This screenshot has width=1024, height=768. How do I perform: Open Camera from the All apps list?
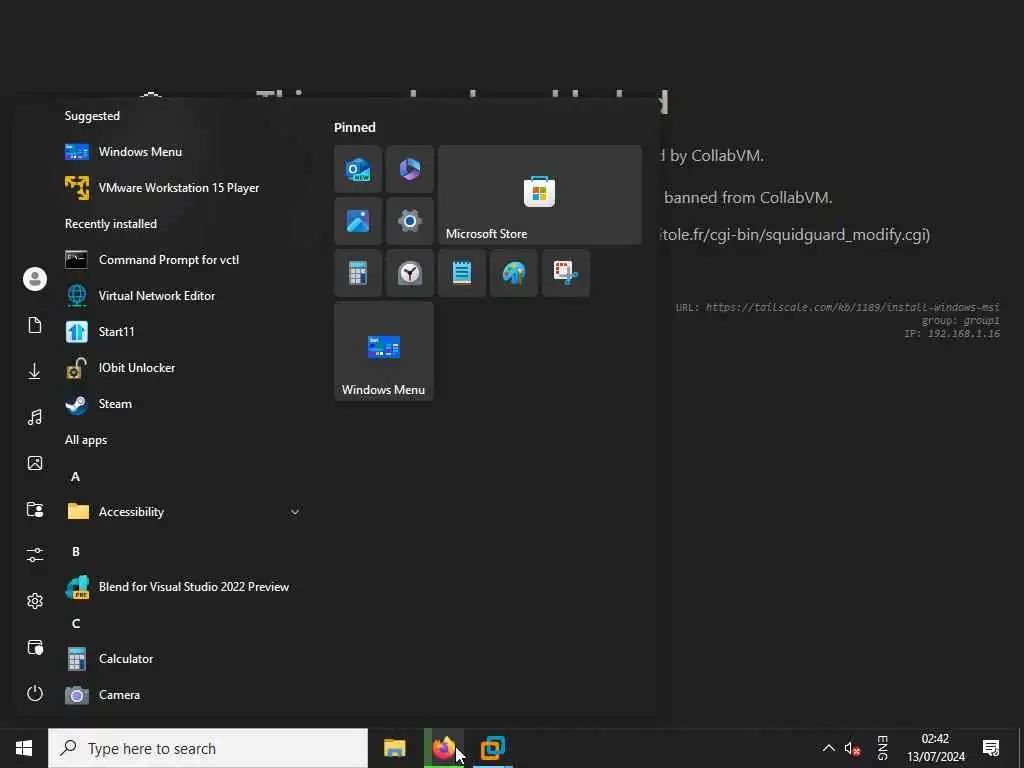183,695
